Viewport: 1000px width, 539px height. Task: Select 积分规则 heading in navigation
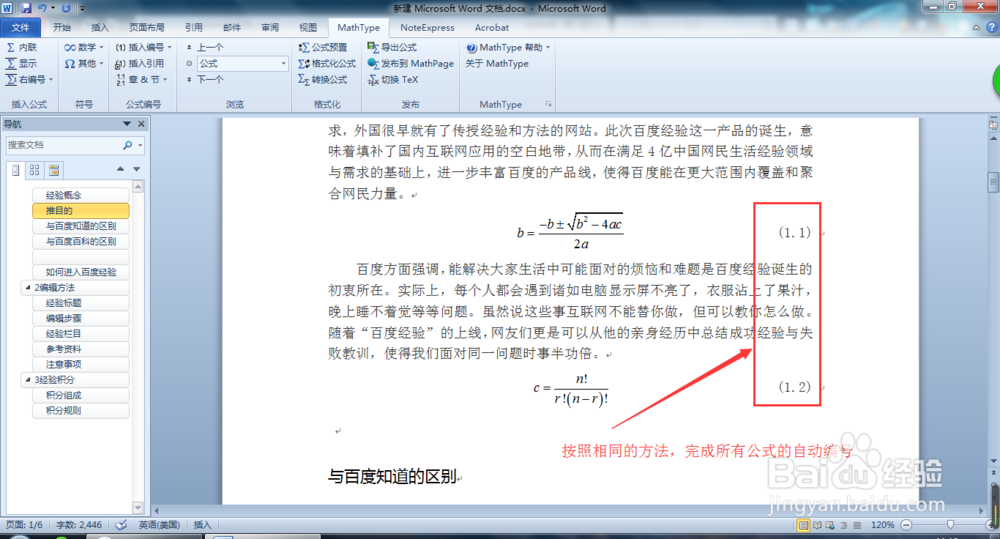(80, 411)
